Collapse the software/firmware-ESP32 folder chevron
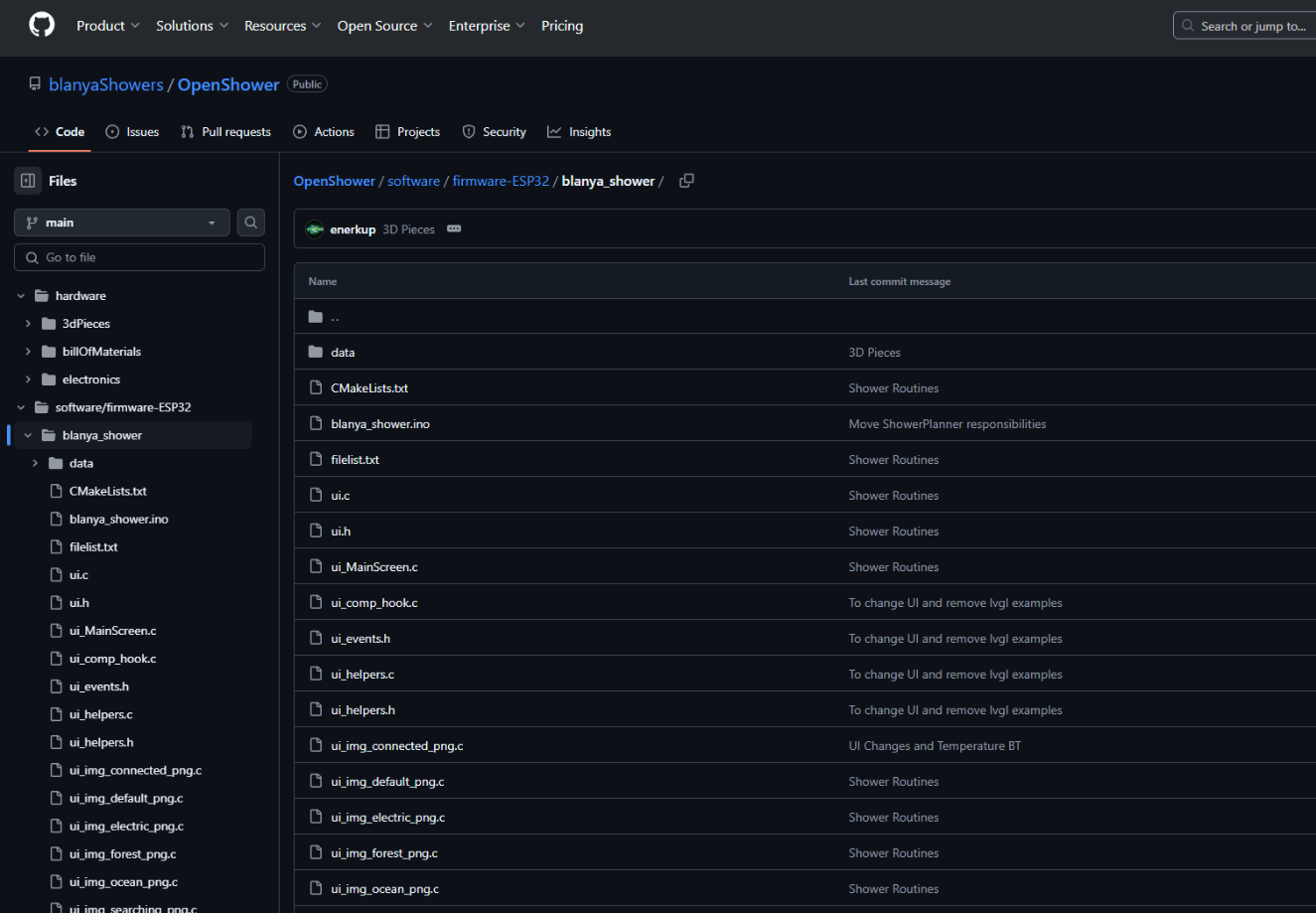Screen dimensions: 1316x913 click(21, 407)
